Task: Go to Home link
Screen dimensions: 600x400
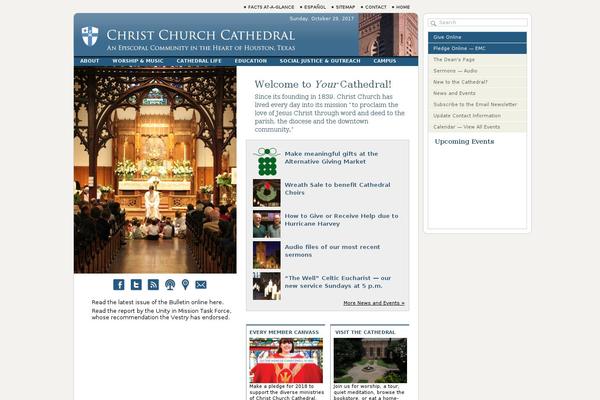Action: pyautogui.click(x=403, y=7)
